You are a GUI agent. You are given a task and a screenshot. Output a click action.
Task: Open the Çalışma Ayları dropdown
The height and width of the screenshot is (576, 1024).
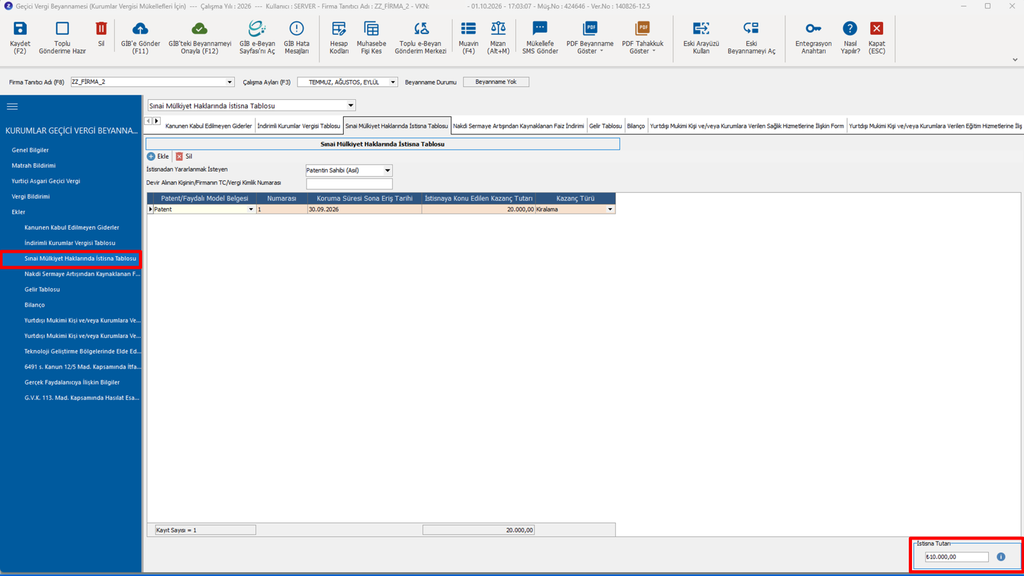[392, 82]
